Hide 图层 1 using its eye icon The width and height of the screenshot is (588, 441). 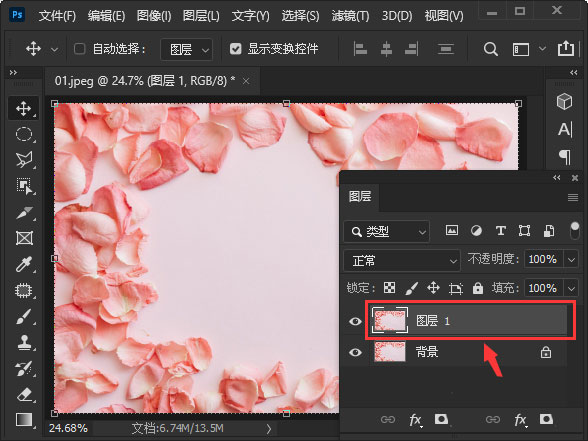point(355,321)
